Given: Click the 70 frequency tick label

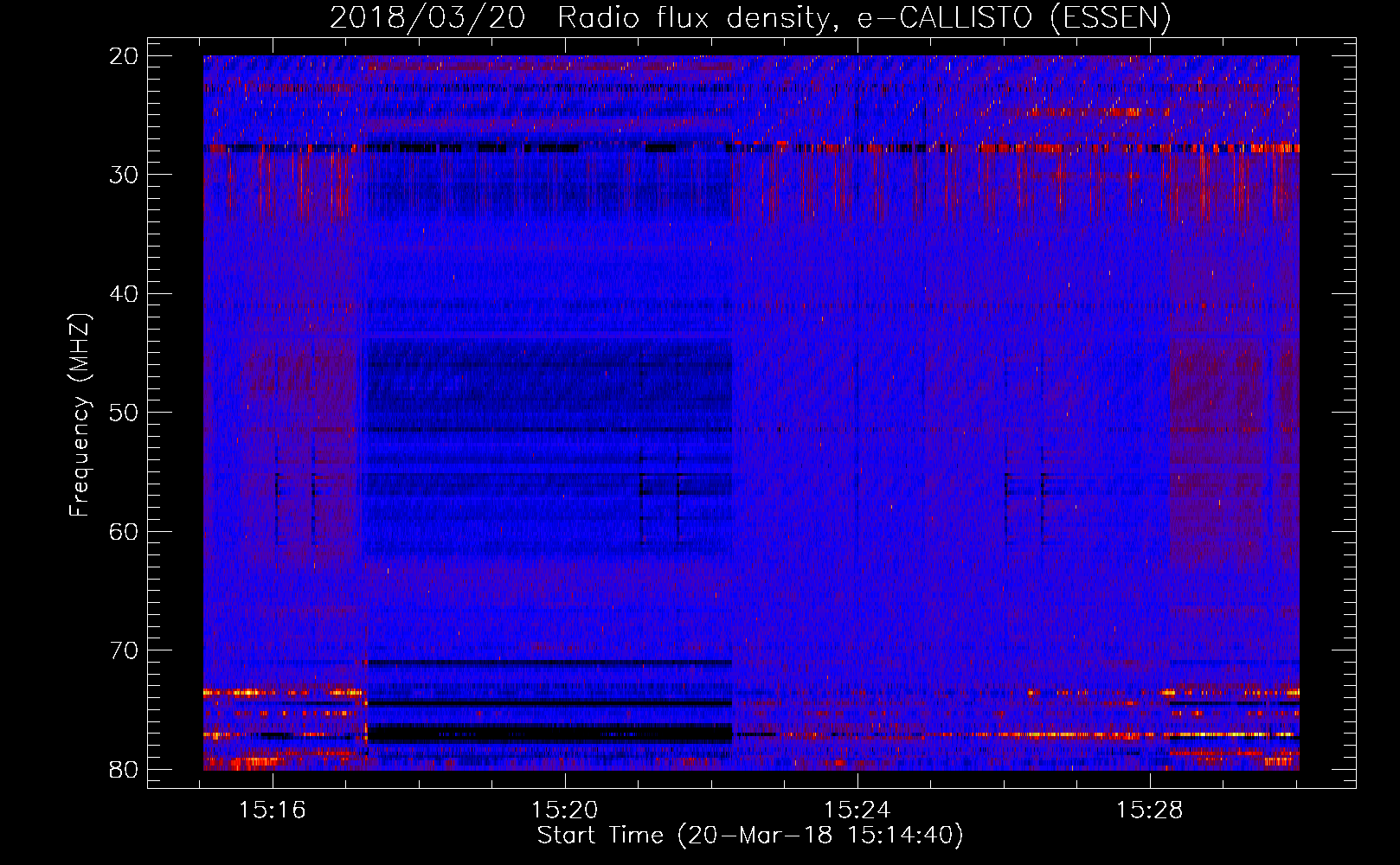Looking at the screenshot, I should (x=124, y=650).
